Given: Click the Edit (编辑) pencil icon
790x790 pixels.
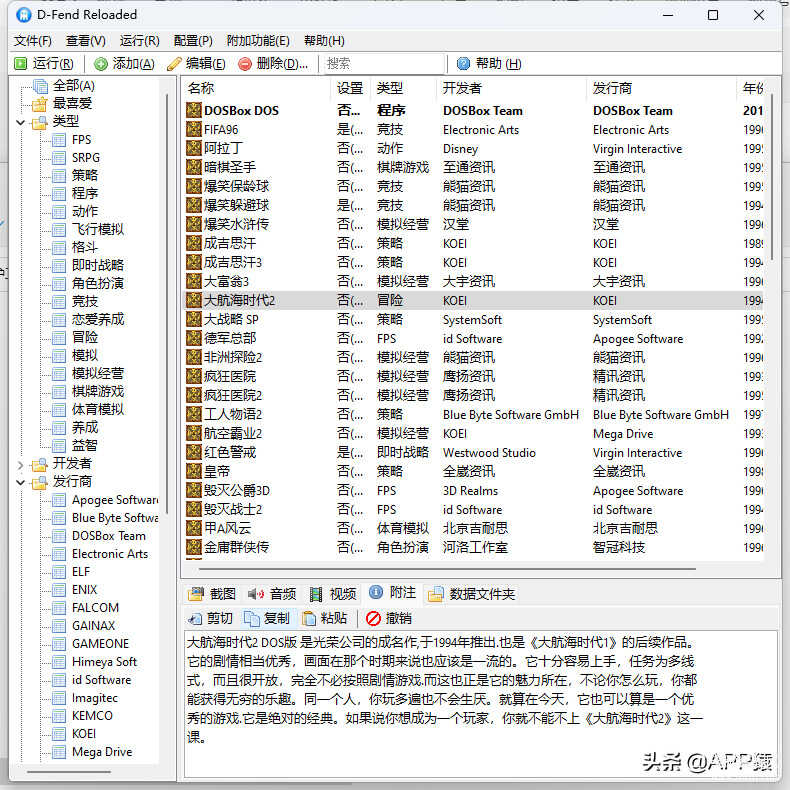Looking at the screenshot, I should pos(174,63).
